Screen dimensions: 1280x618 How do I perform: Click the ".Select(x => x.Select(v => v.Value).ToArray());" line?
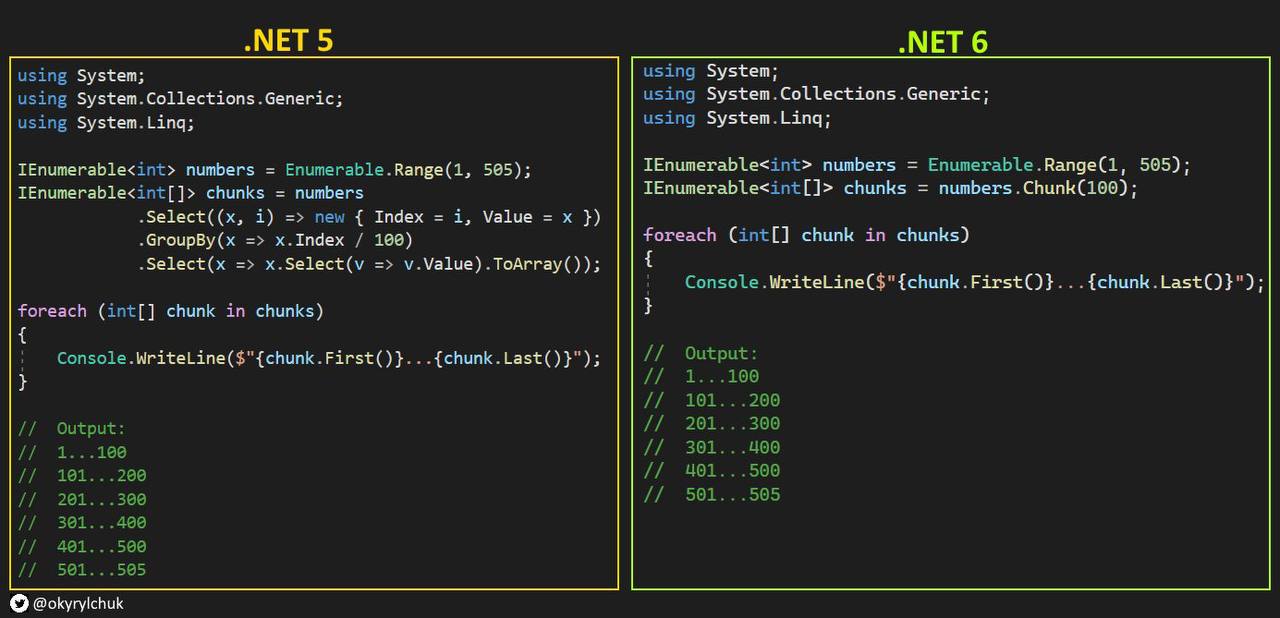369,264
